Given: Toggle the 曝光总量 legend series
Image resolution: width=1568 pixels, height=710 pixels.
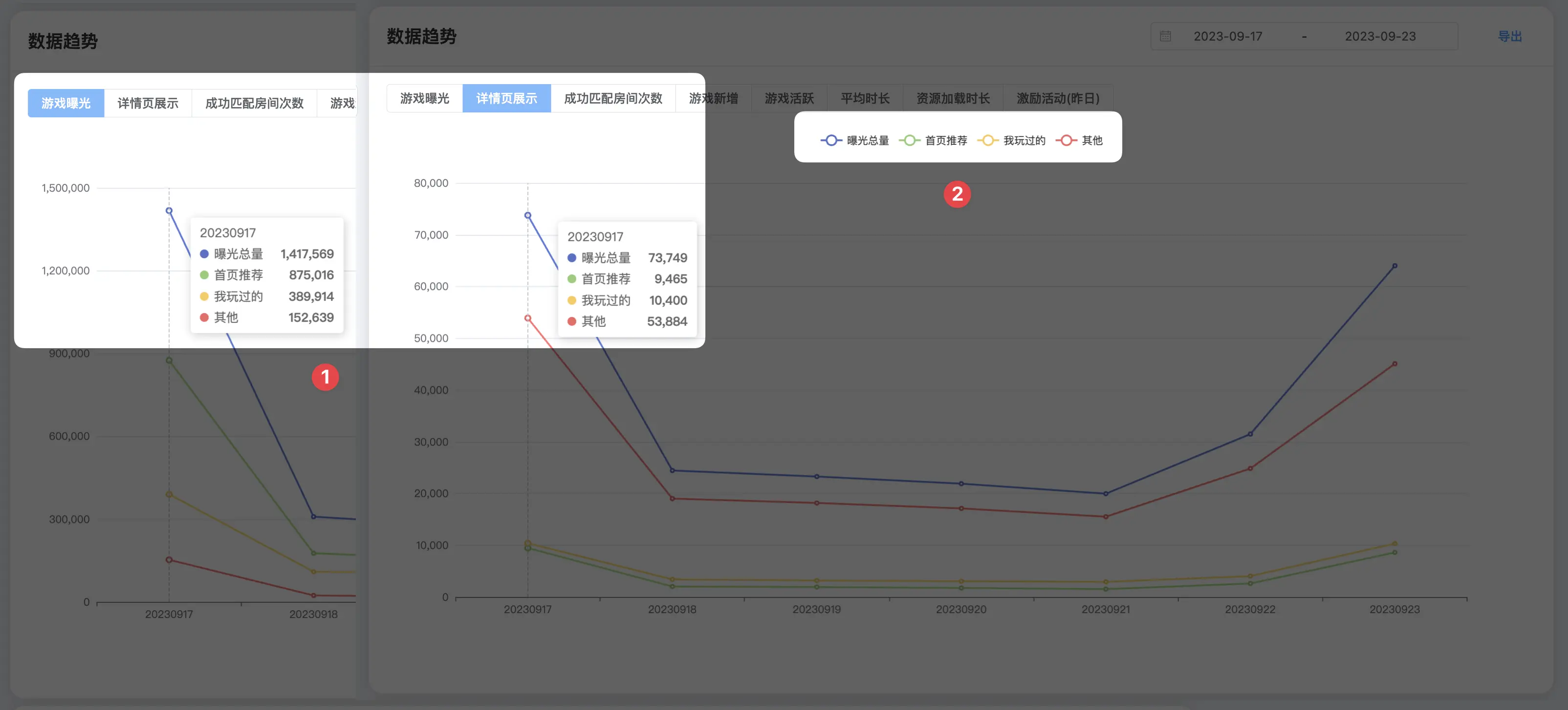Looking at the screenshot, I should pyautogui.click(x=854, y=141).
